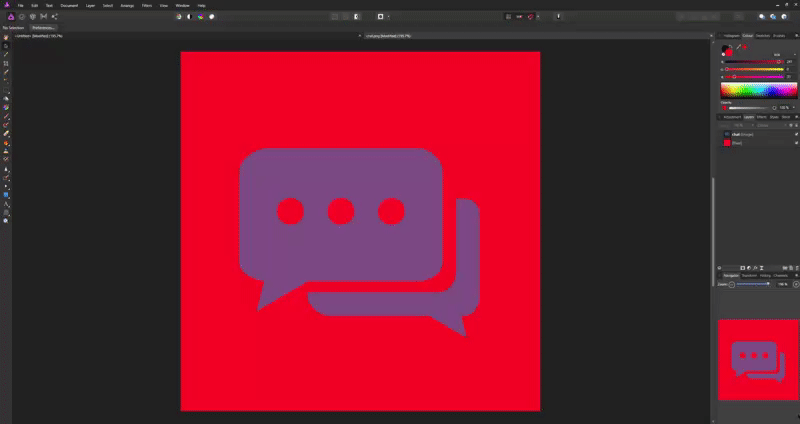Add a mask layer from the Layers panel
Screen dimensions: 800x424
743,268
